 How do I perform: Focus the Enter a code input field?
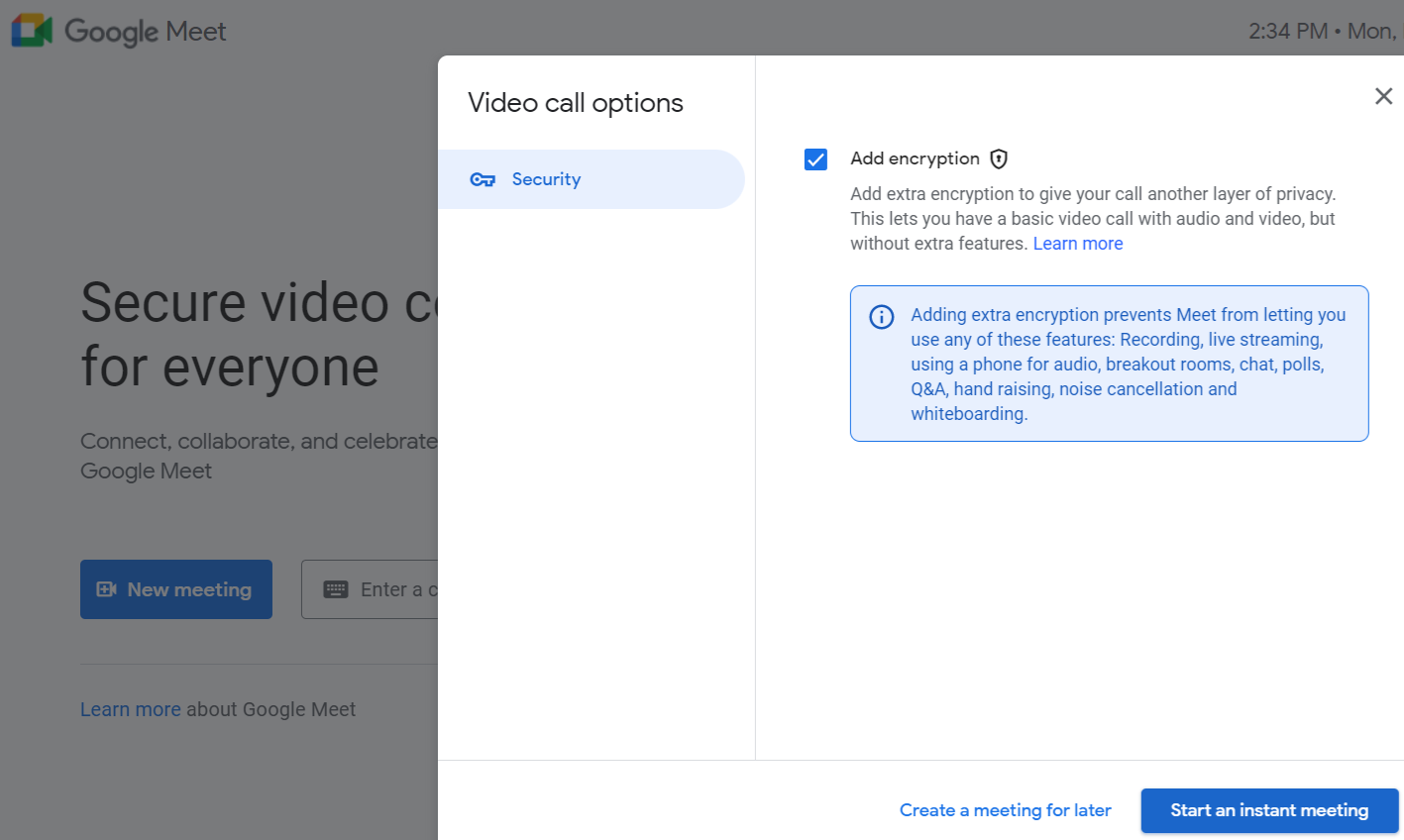coord(396,589)
